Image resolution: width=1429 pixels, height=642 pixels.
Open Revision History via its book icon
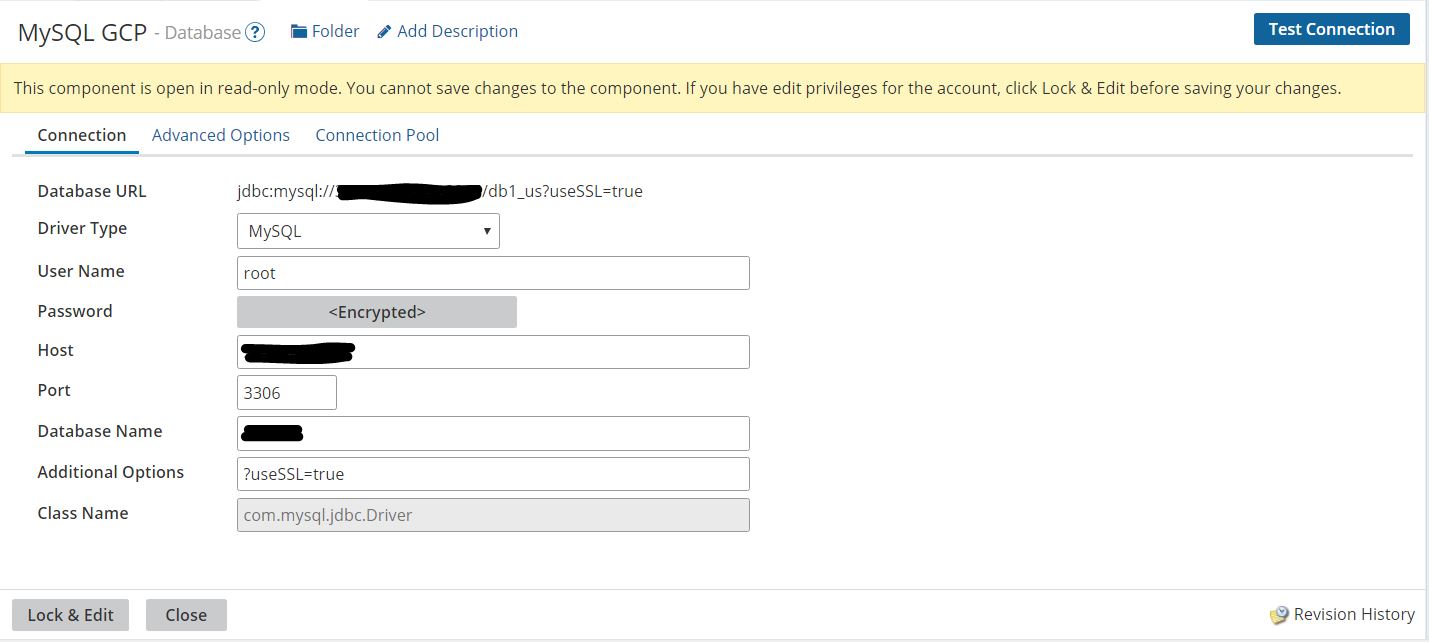coord(1277,614)
